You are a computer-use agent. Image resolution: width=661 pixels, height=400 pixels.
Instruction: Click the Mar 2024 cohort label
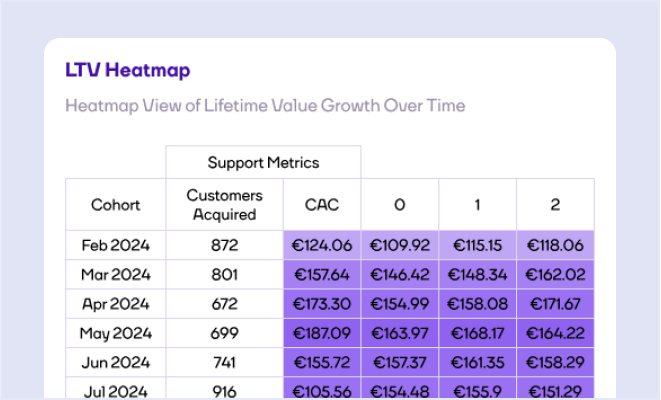pos(115,273)
